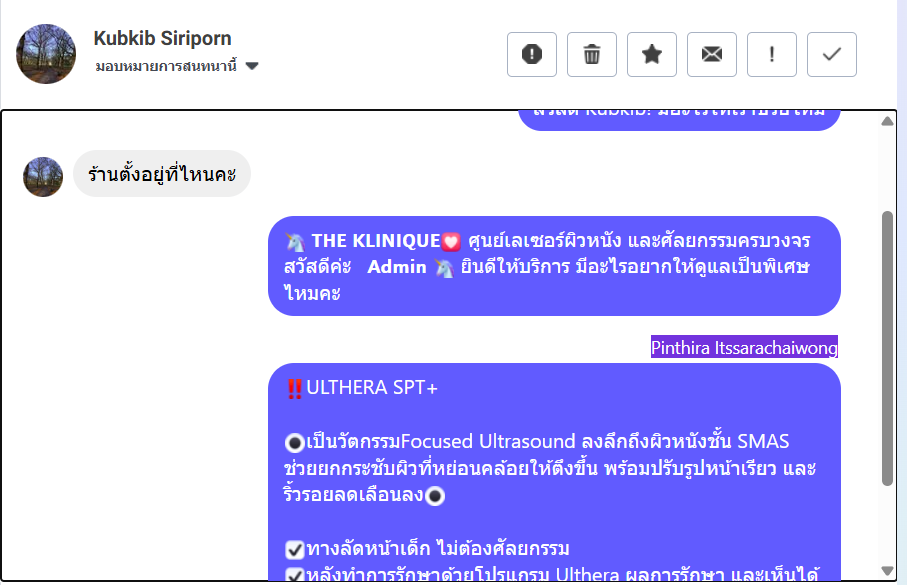Delete conversation using the trash icon
This screenshot has width=907, height=585.
coord(592,55)
